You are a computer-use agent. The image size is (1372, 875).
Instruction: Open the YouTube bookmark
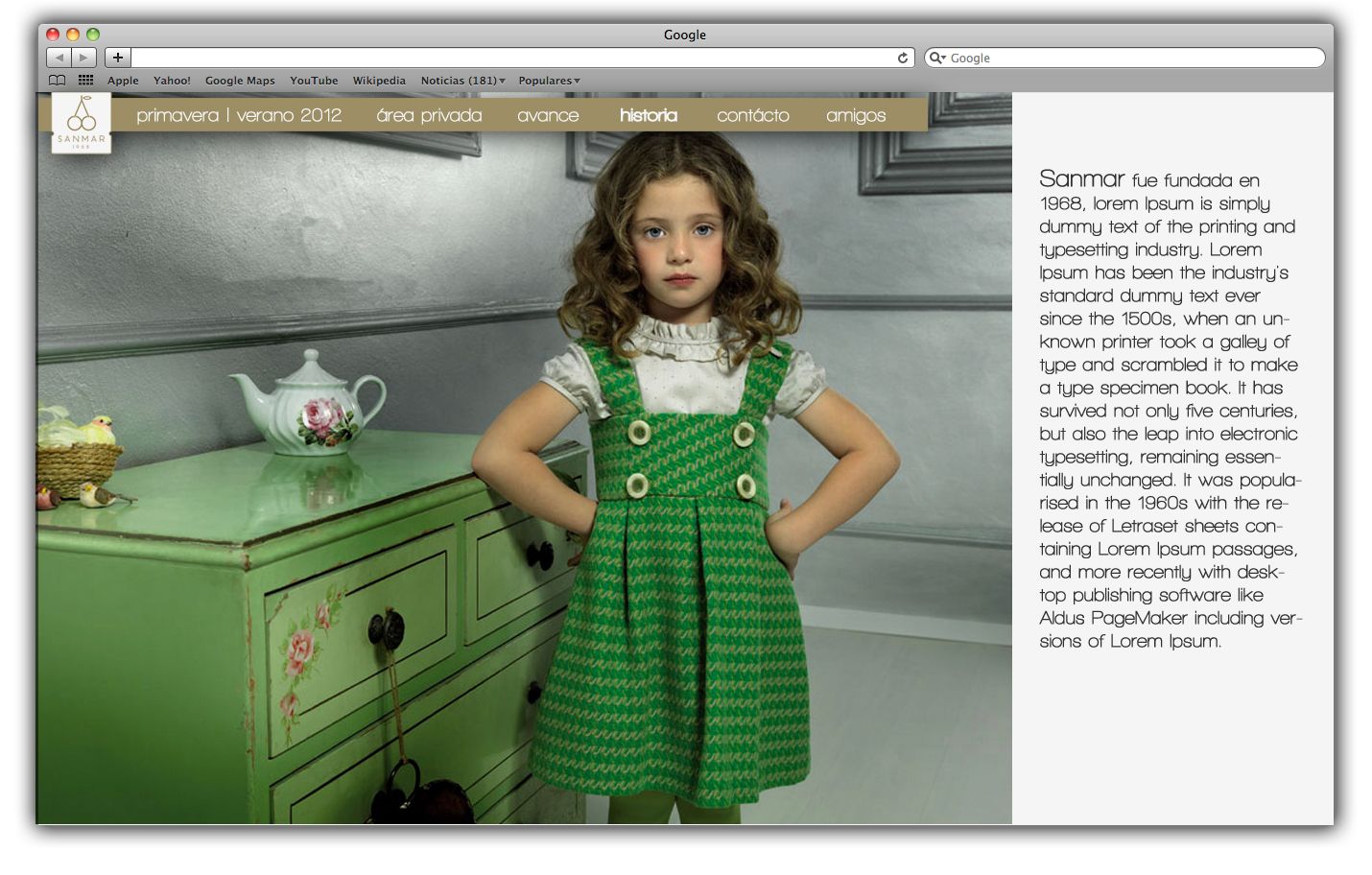click(x=314, y=81)
